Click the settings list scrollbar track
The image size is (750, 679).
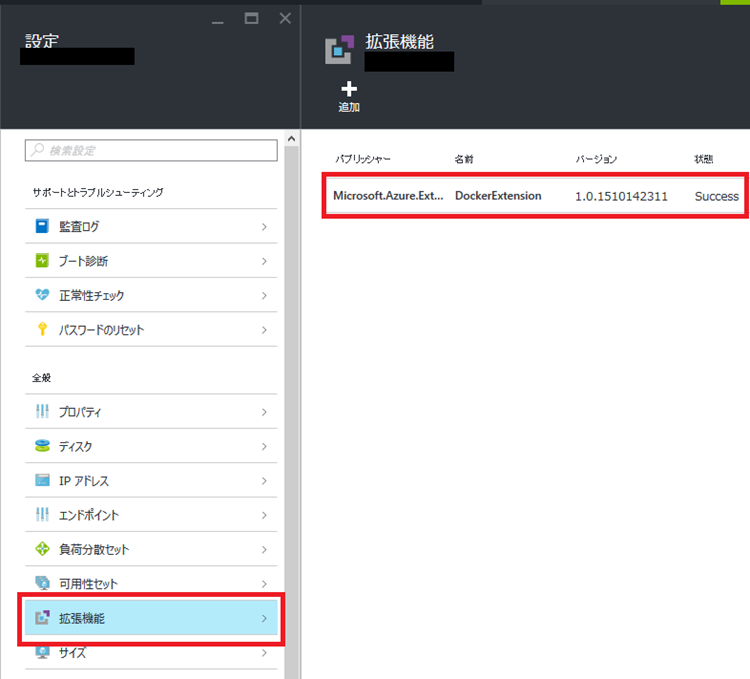(291, 411)
